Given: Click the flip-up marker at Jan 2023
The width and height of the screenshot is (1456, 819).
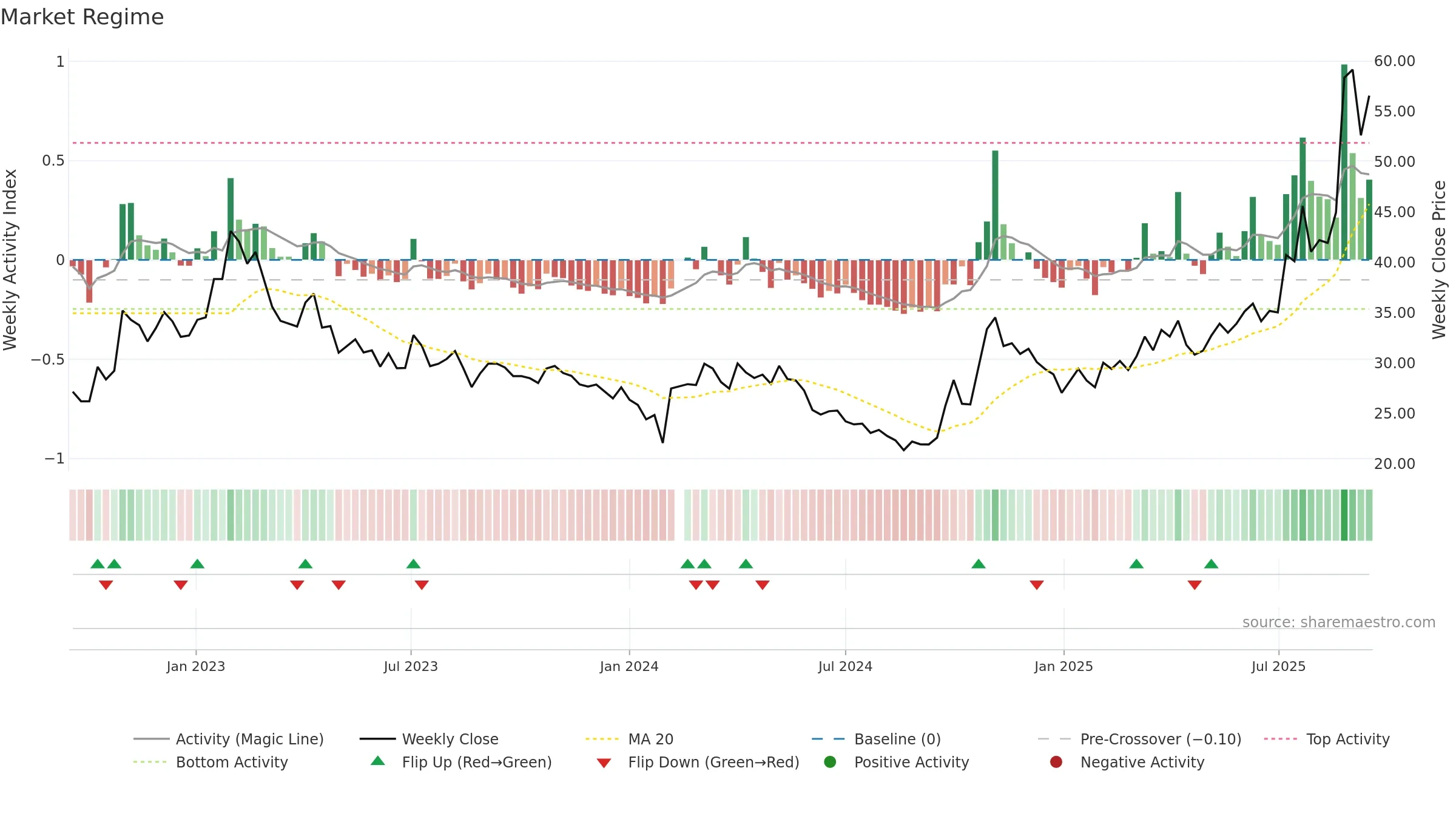Looking at the screenshot, I should [x=197, y=564].
